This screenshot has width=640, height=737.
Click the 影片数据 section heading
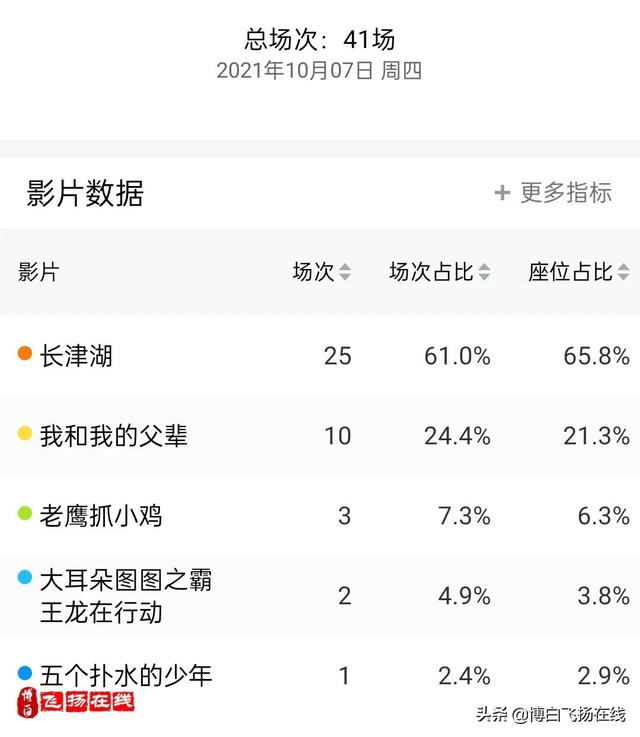(85, 193)
